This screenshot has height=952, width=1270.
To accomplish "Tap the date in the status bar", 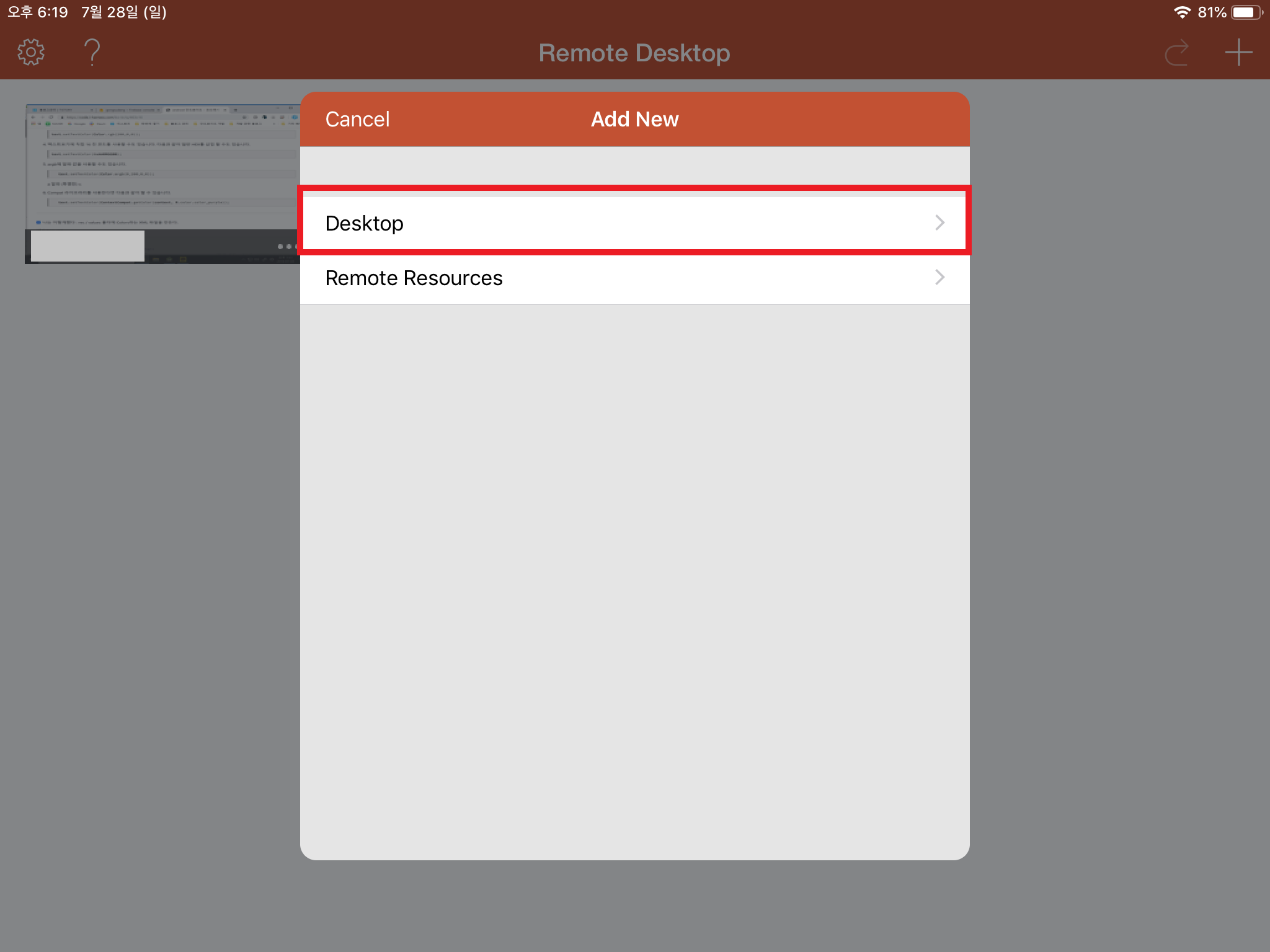I will 123,12.
